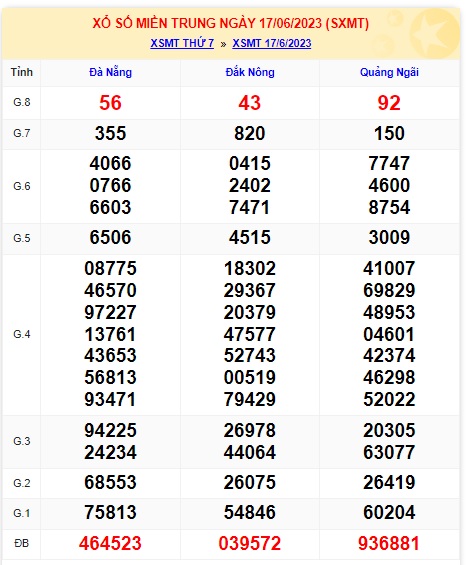Click Đắk Nông special prize 039572
Viewport: 466px width, 565px height.
pos(250,543)
